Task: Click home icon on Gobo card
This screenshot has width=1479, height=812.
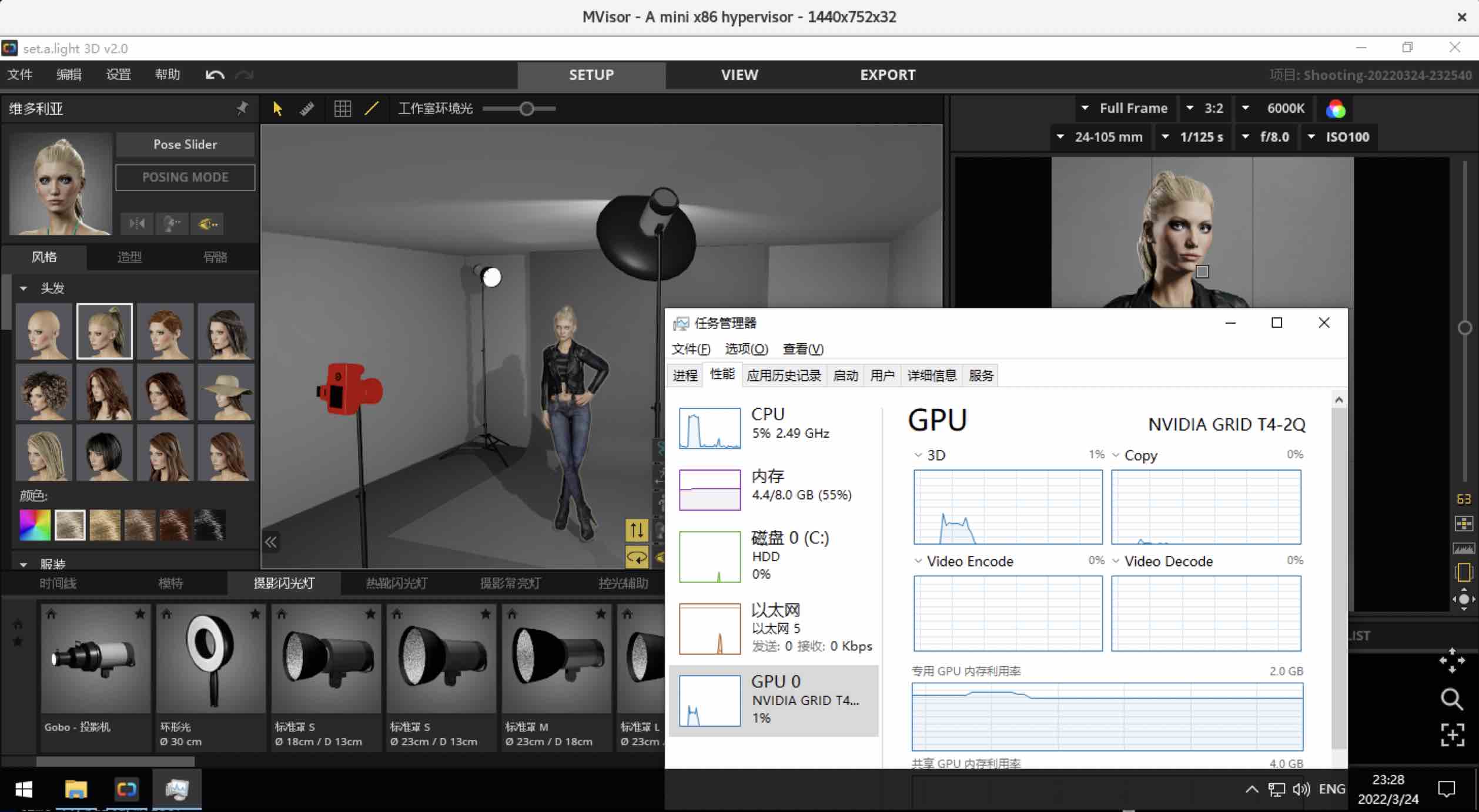Action: [x=51, y=614]
